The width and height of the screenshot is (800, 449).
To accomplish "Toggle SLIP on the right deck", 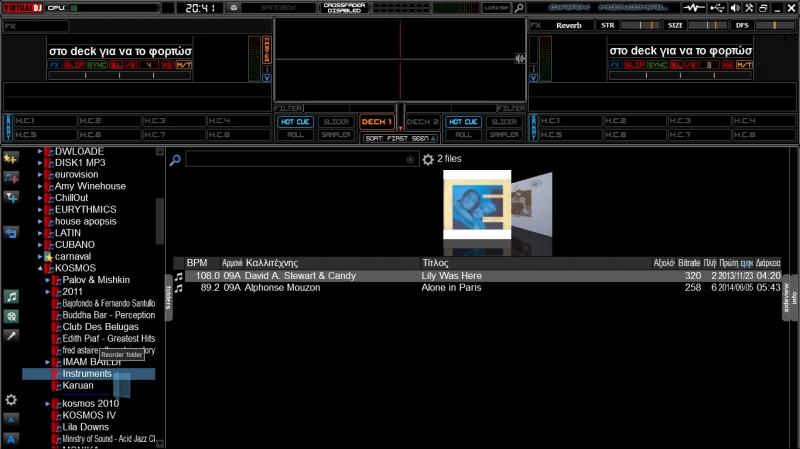I will tap(635, 65).
